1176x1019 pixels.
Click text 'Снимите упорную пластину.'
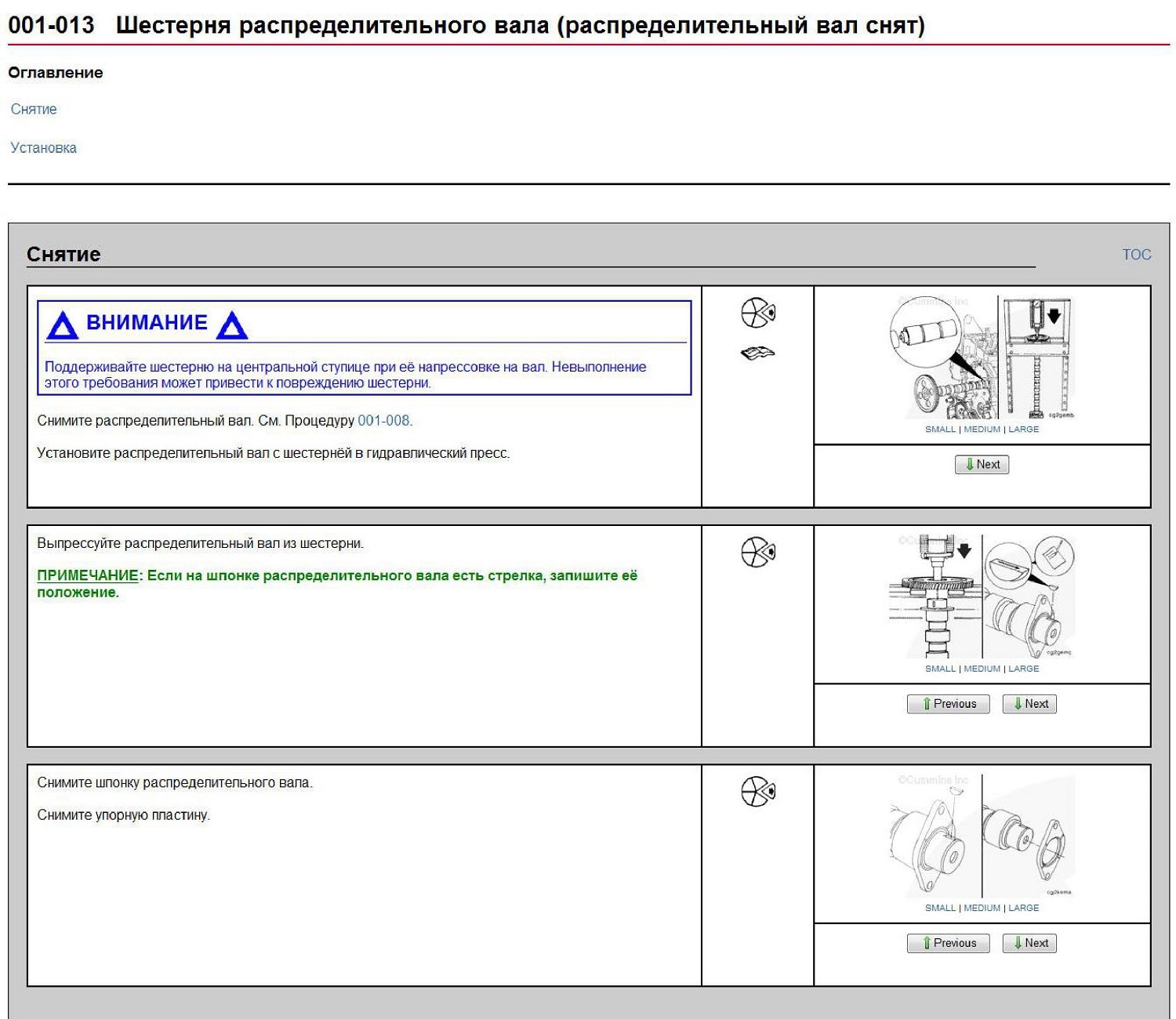pyautogui.click(x=124, y=814)
